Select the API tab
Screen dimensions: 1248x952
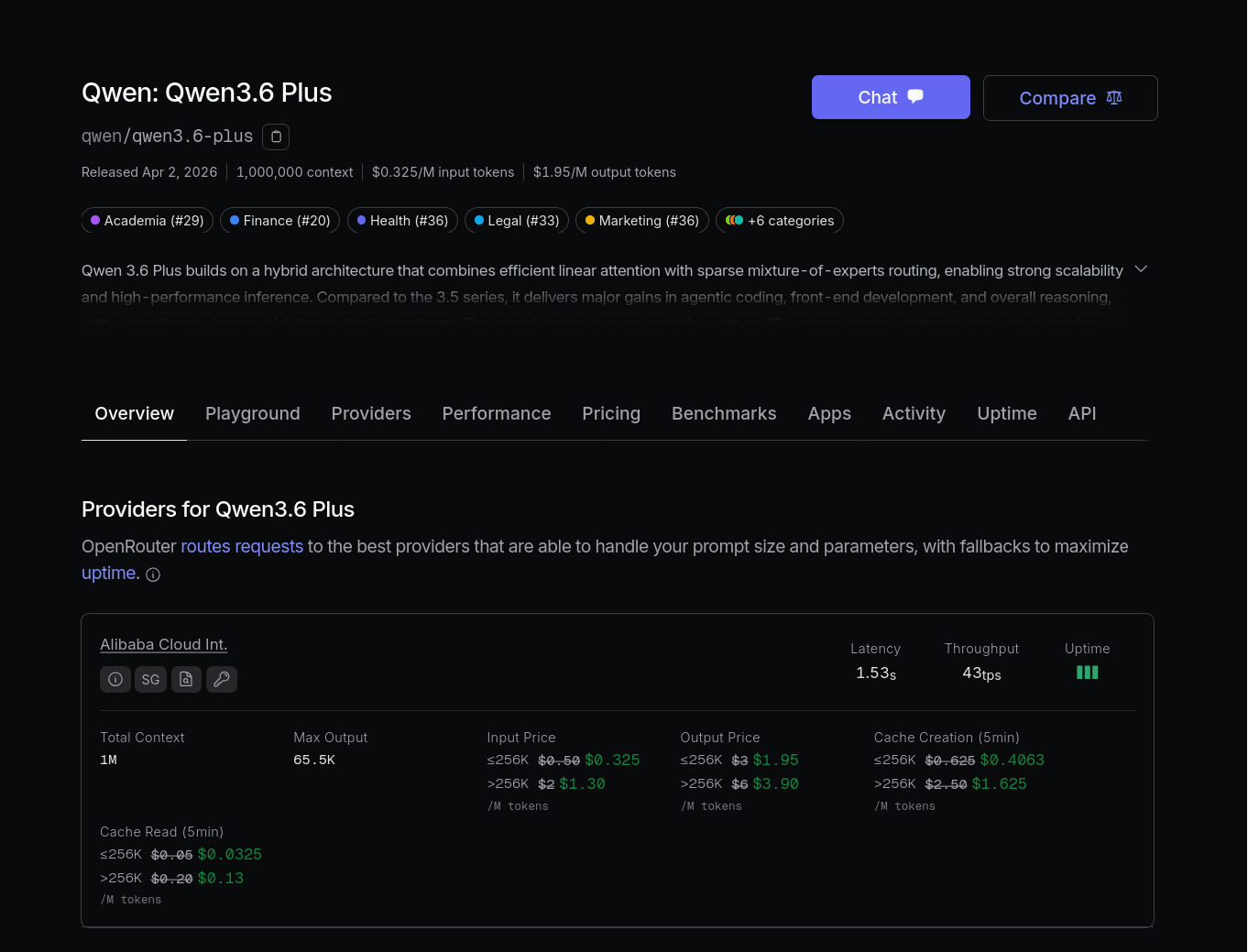(1082, 413)
